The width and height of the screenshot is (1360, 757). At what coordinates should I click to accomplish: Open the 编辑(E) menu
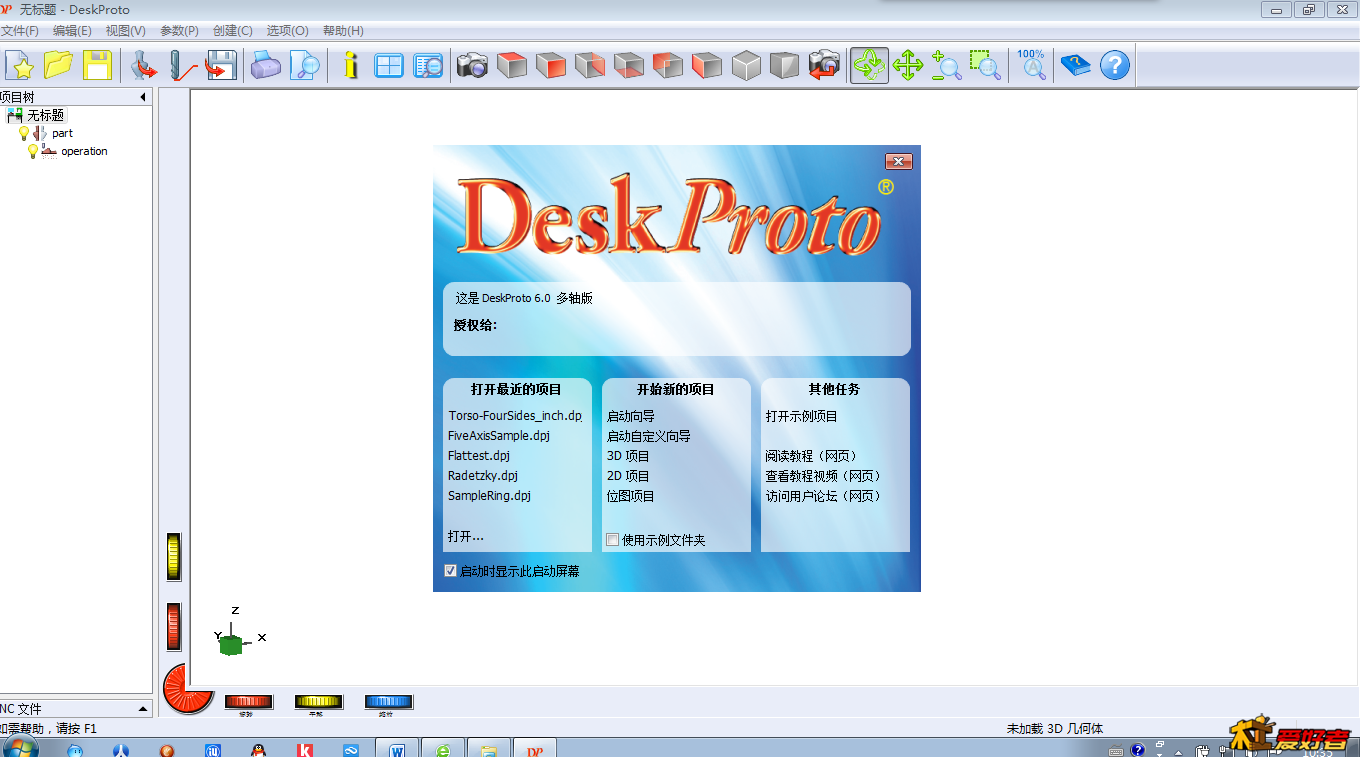(x=72, y=31)
